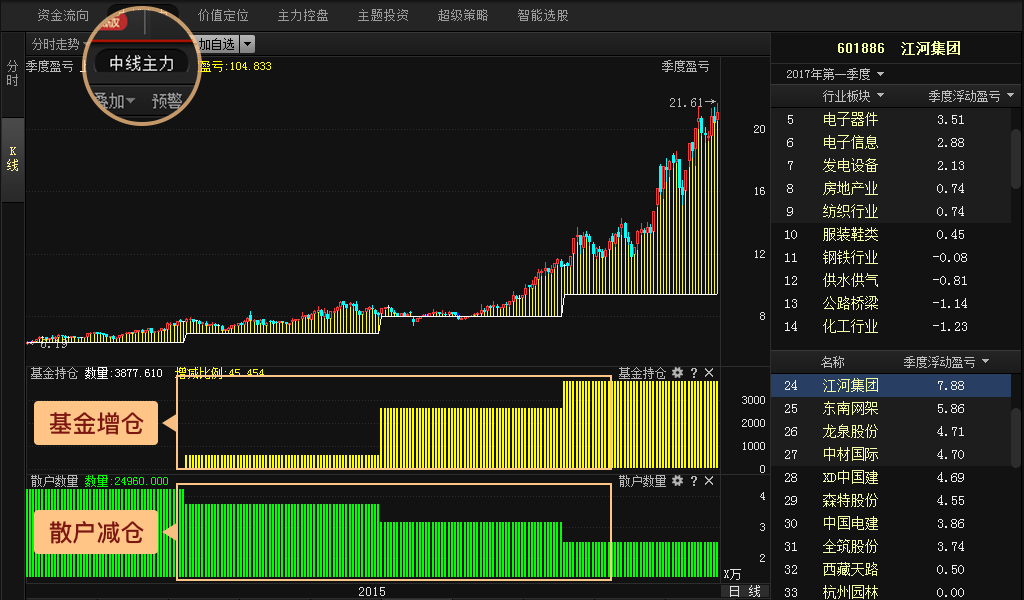The image size is (1024, 600).
Task: Open settings gear of 散户数量 panel
Action: pyautogui.click(x=677, y=481)
